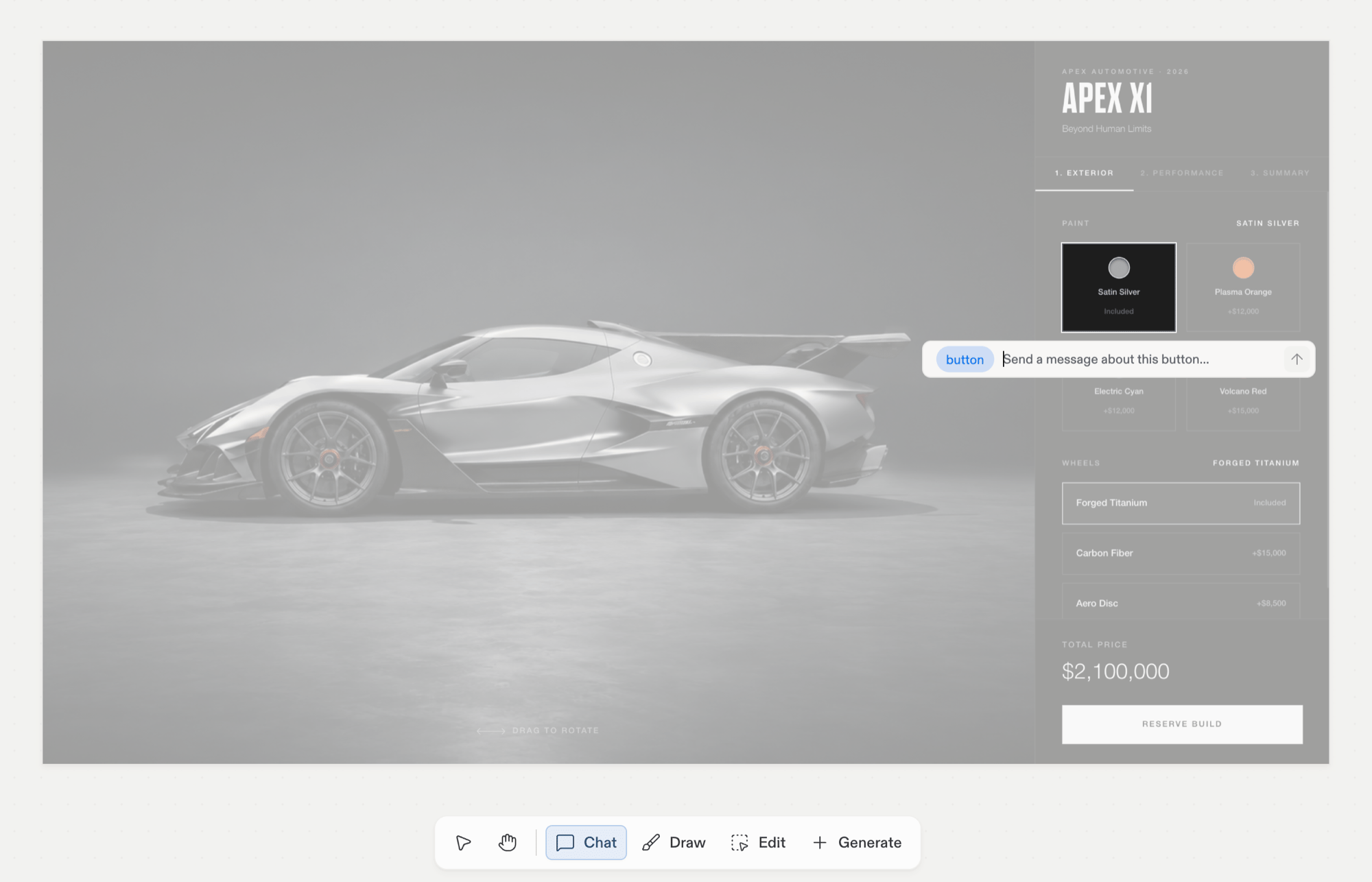The width and height of the screenshot is (1372, 882).
Task: Click the Drag to Rotate hint
Action: coord(538,730)
